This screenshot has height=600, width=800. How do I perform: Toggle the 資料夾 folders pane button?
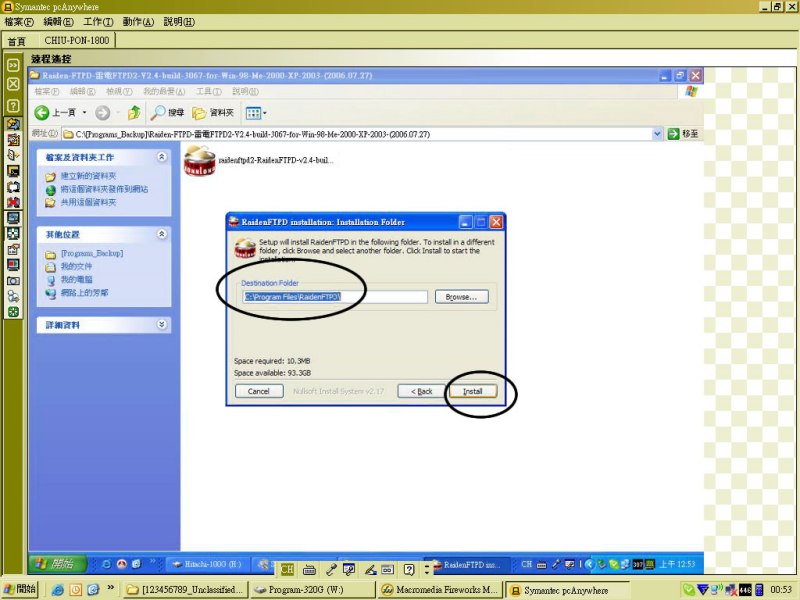coord(213,112)
